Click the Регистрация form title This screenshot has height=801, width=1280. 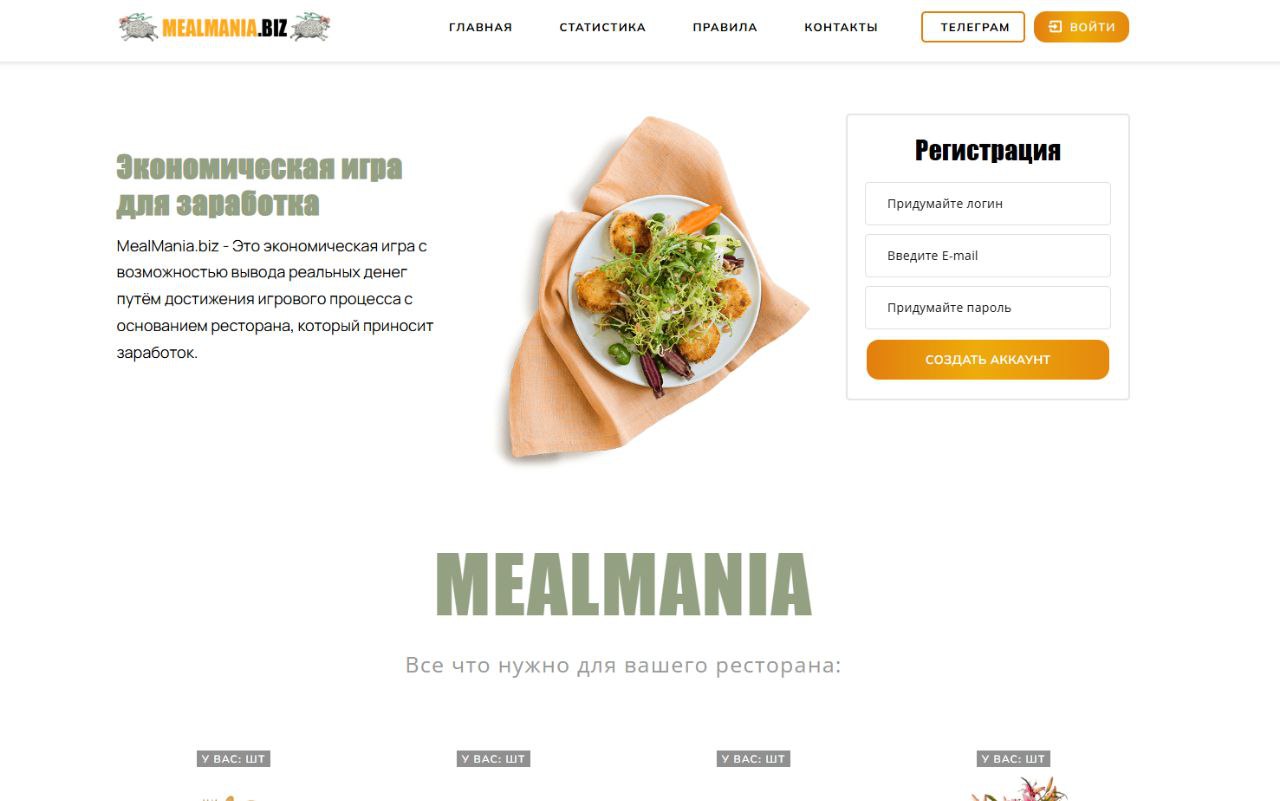(988, 150)
